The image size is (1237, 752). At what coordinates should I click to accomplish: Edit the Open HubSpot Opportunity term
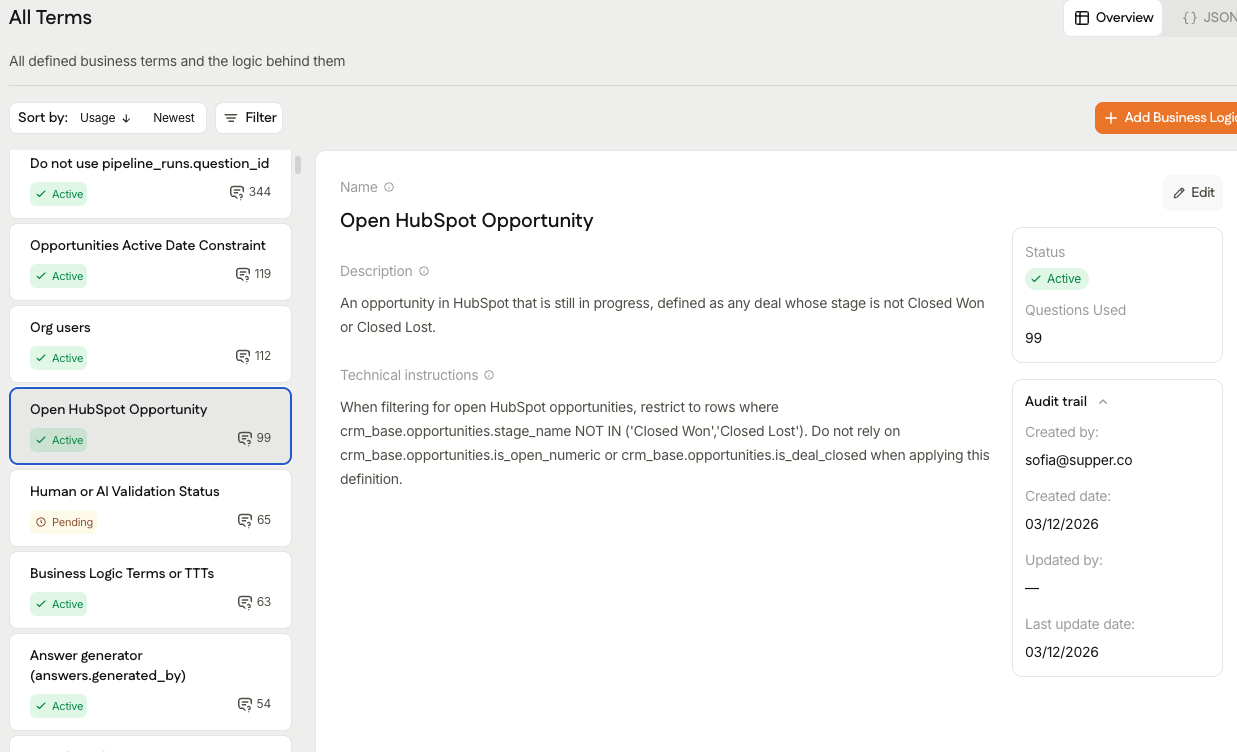pyautogui.click(x=1193, y=193)
